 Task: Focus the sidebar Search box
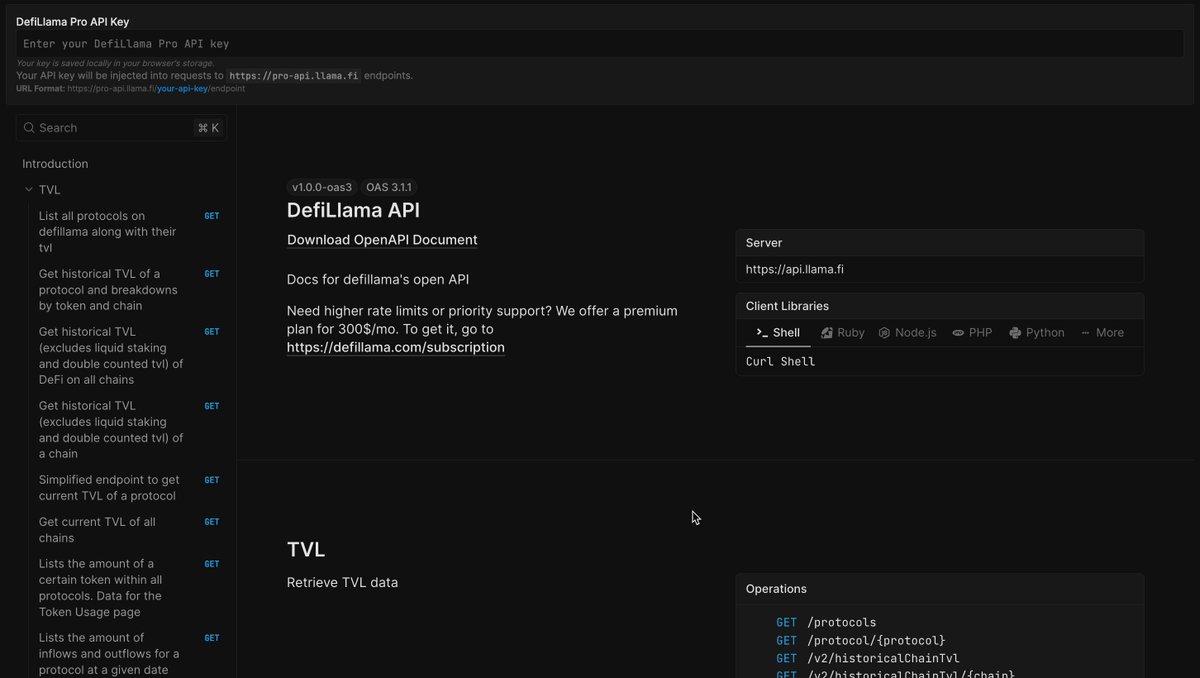click(122, 128)
